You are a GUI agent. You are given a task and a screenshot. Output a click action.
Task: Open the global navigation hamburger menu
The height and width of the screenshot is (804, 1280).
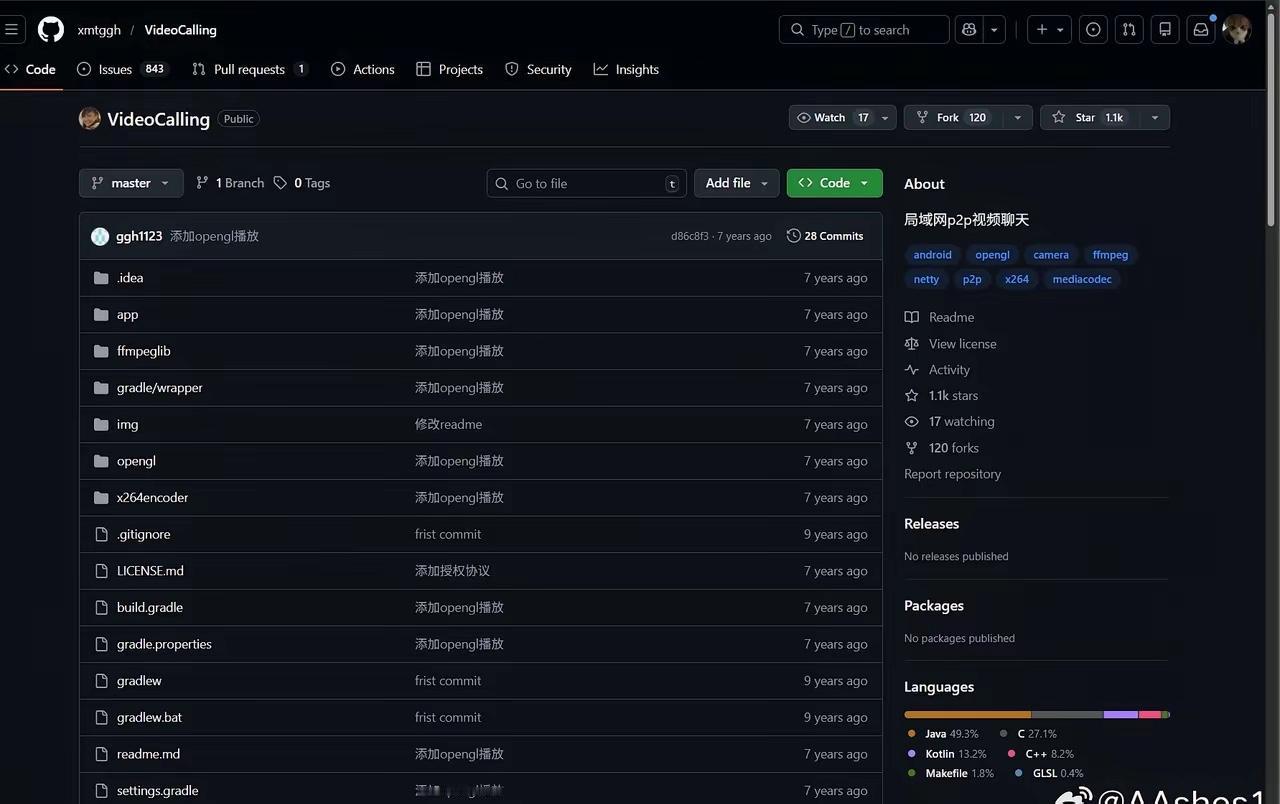tap(11, 29)
